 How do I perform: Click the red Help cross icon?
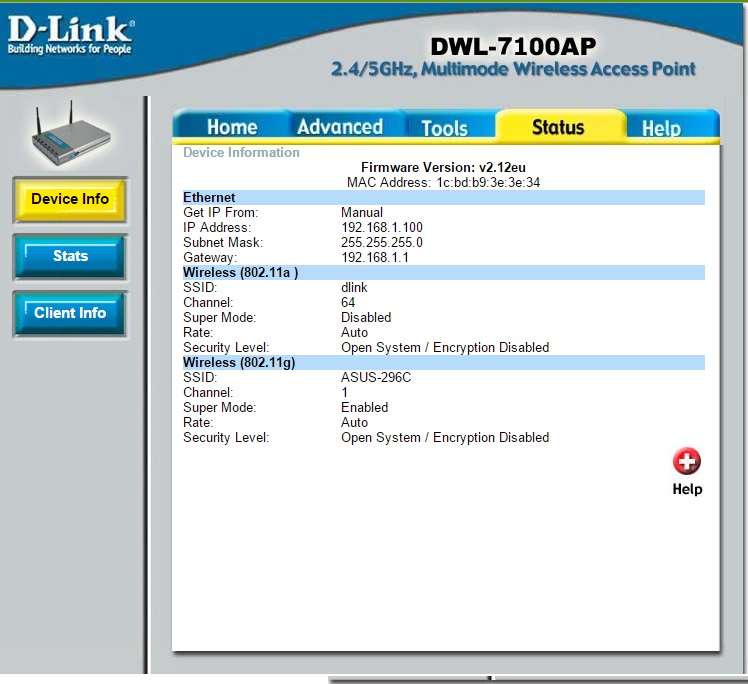(686, 461)
